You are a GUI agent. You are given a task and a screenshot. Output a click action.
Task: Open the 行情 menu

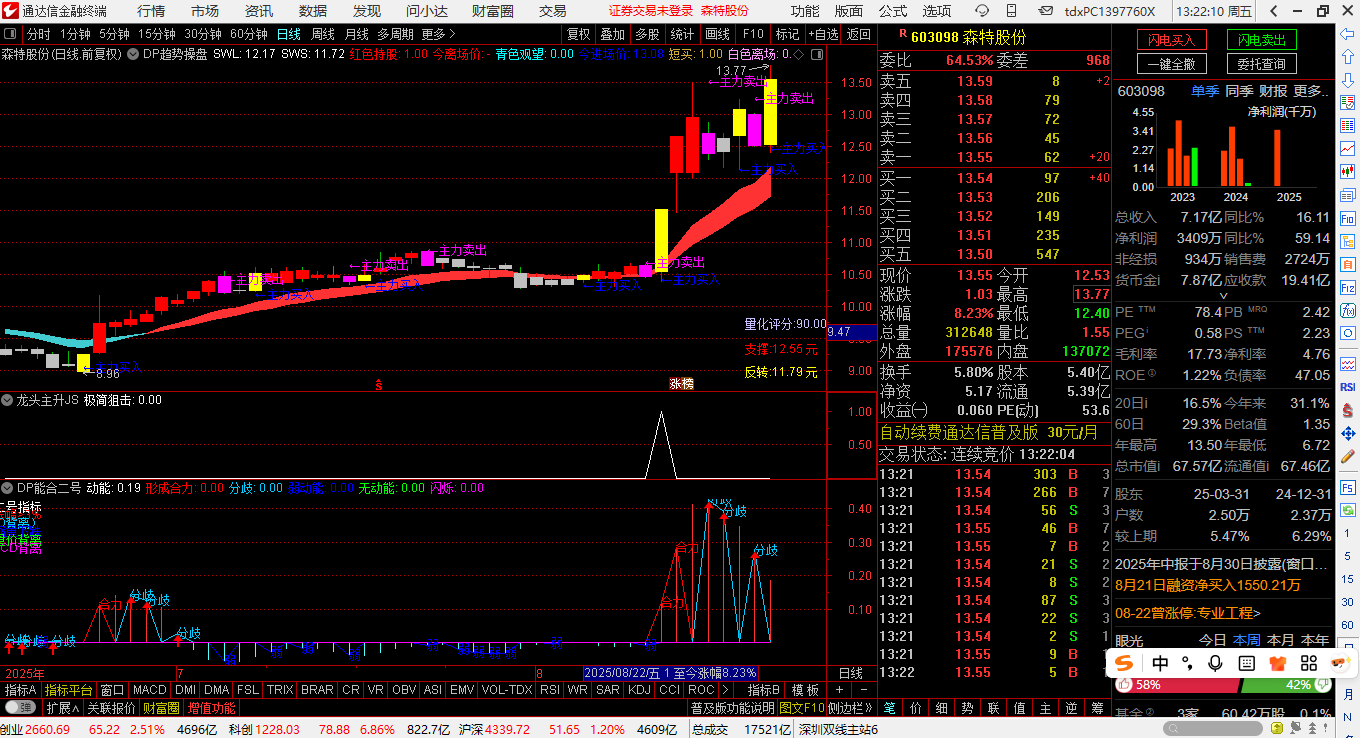[x=151, y=11]
